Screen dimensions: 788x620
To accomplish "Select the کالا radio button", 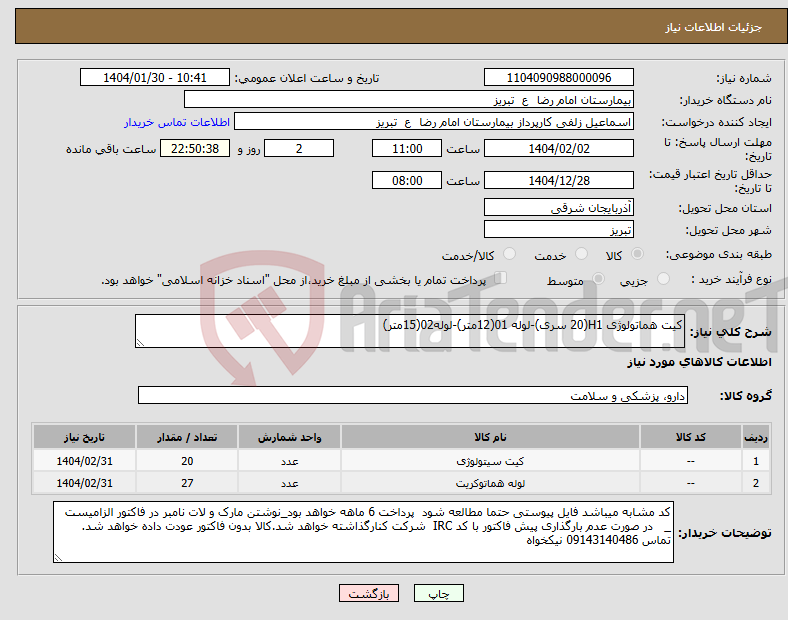I will click(637, 254).
